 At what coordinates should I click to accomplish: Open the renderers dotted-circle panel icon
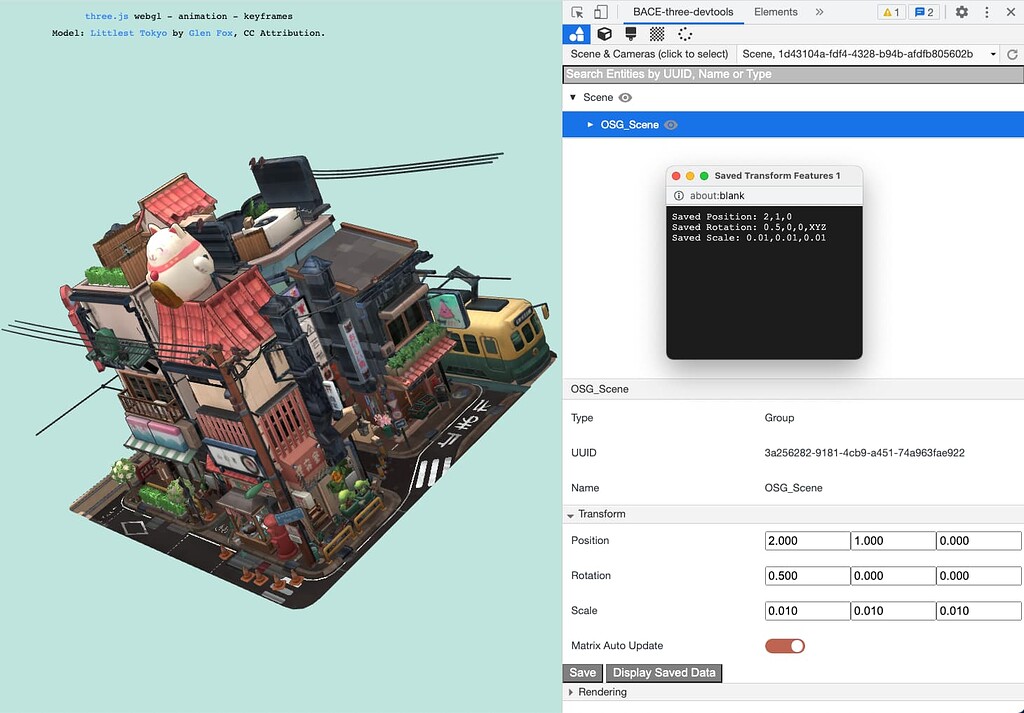[684, 33]
